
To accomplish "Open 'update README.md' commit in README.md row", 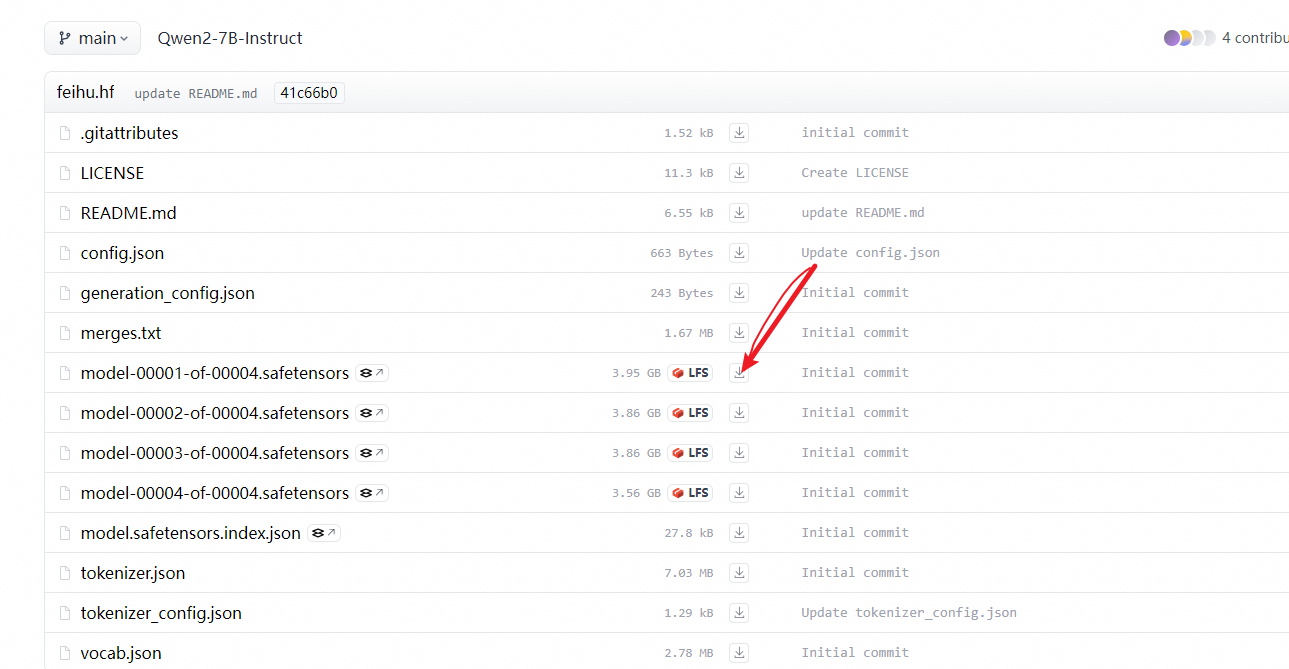I will [863, 213].
